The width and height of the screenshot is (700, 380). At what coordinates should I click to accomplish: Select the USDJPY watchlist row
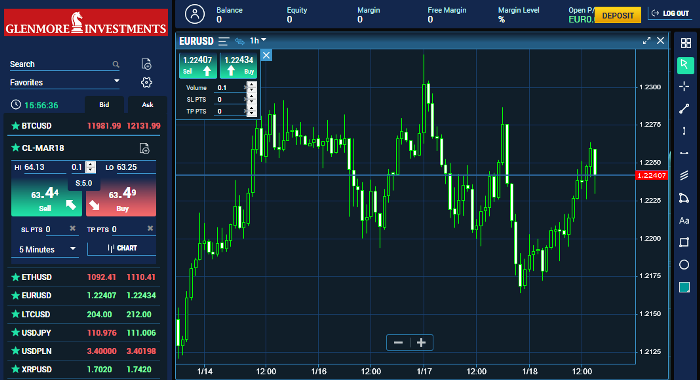pyautogui.click(x=84, y=333)
